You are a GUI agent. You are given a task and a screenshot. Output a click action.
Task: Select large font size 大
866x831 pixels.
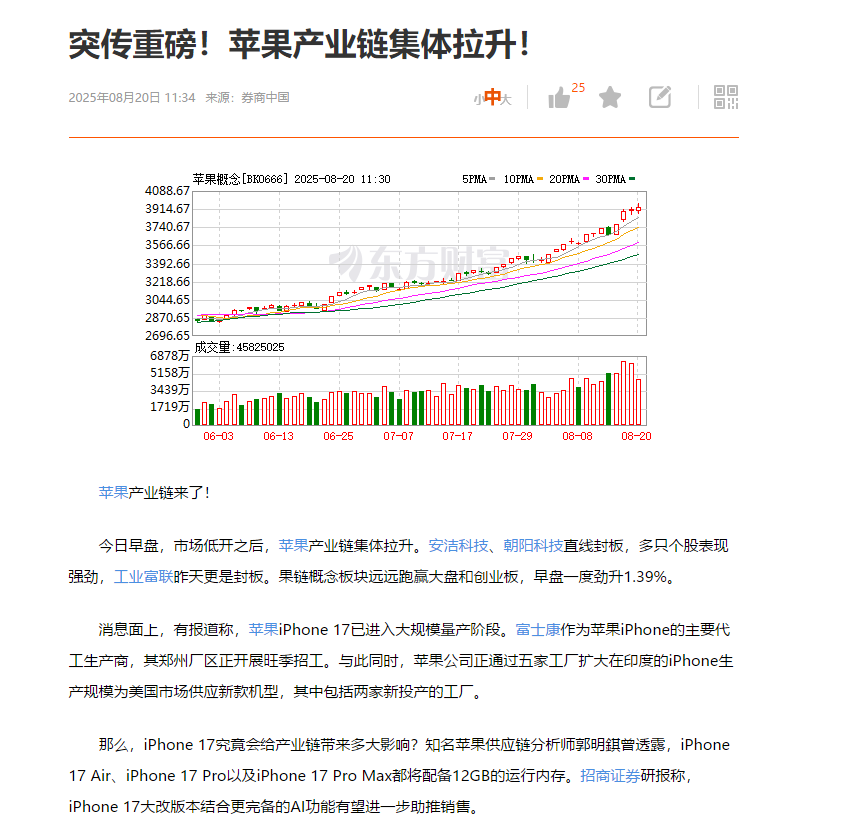click(x=506, y=99)
